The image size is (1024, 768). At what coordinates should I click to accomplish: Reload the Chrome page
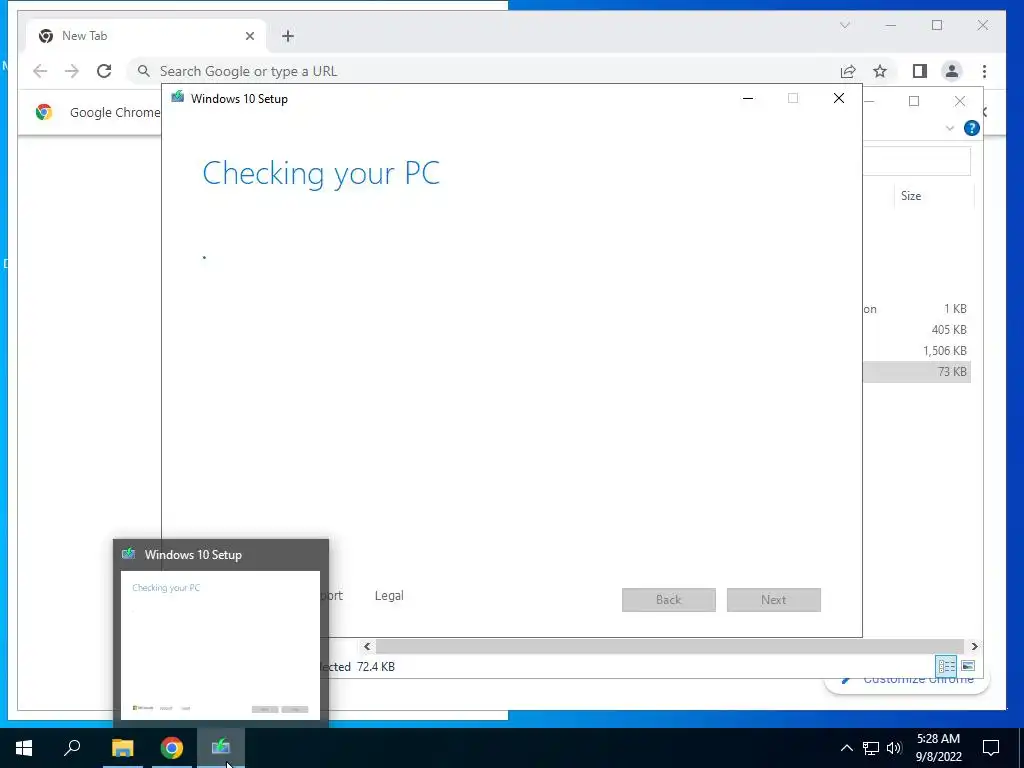(x=104, y=71)
